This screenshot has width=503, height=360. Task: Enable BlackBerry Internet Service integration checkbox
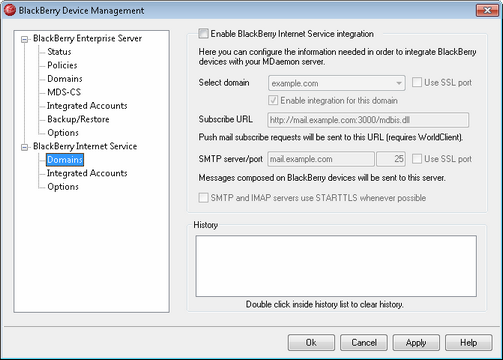(x=203, y=34)
